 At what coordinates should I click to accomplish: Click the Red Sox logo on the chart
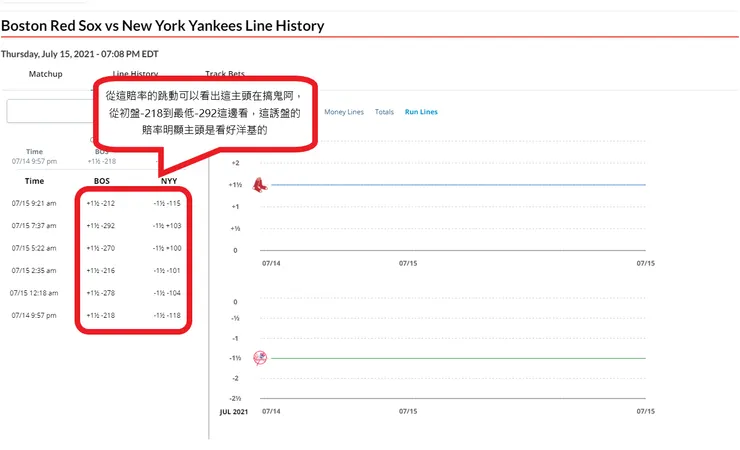[260, 184]
